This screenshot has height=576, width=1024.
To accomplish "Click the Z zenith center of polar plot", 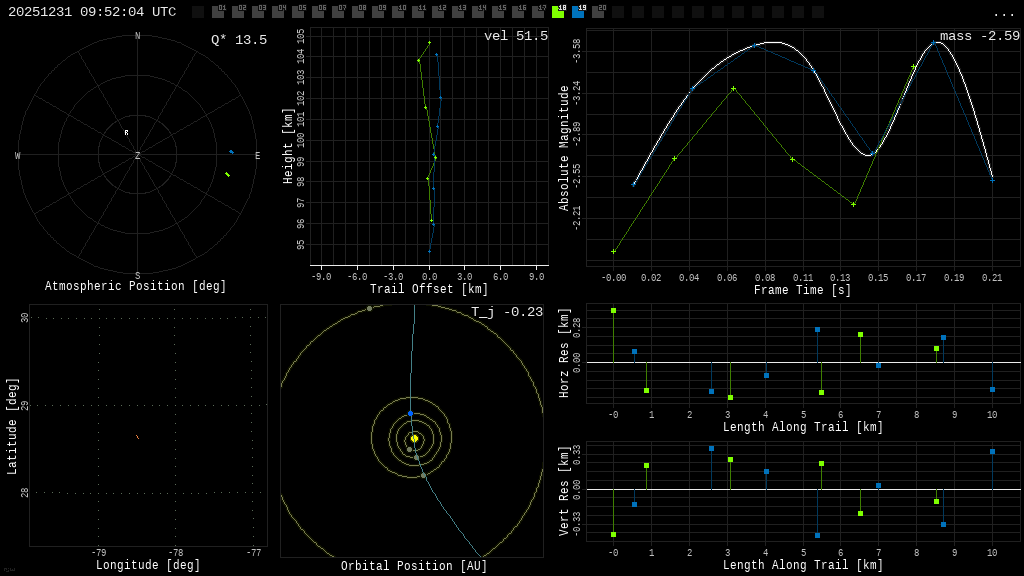I will click(x=138, y=156).
